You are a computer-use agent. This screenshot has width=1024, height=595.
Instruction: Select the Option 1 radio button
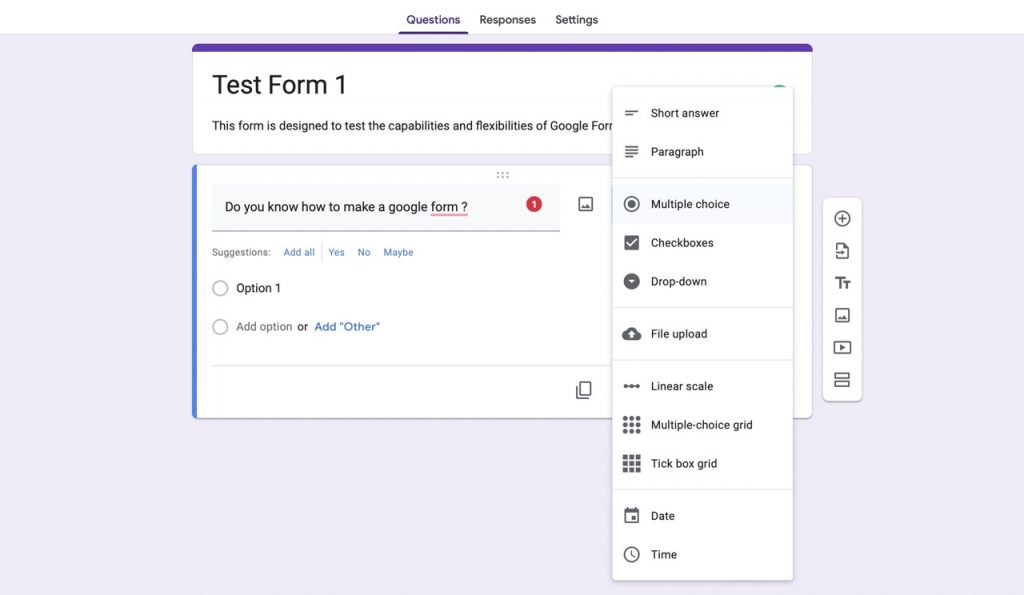(220, 288)
